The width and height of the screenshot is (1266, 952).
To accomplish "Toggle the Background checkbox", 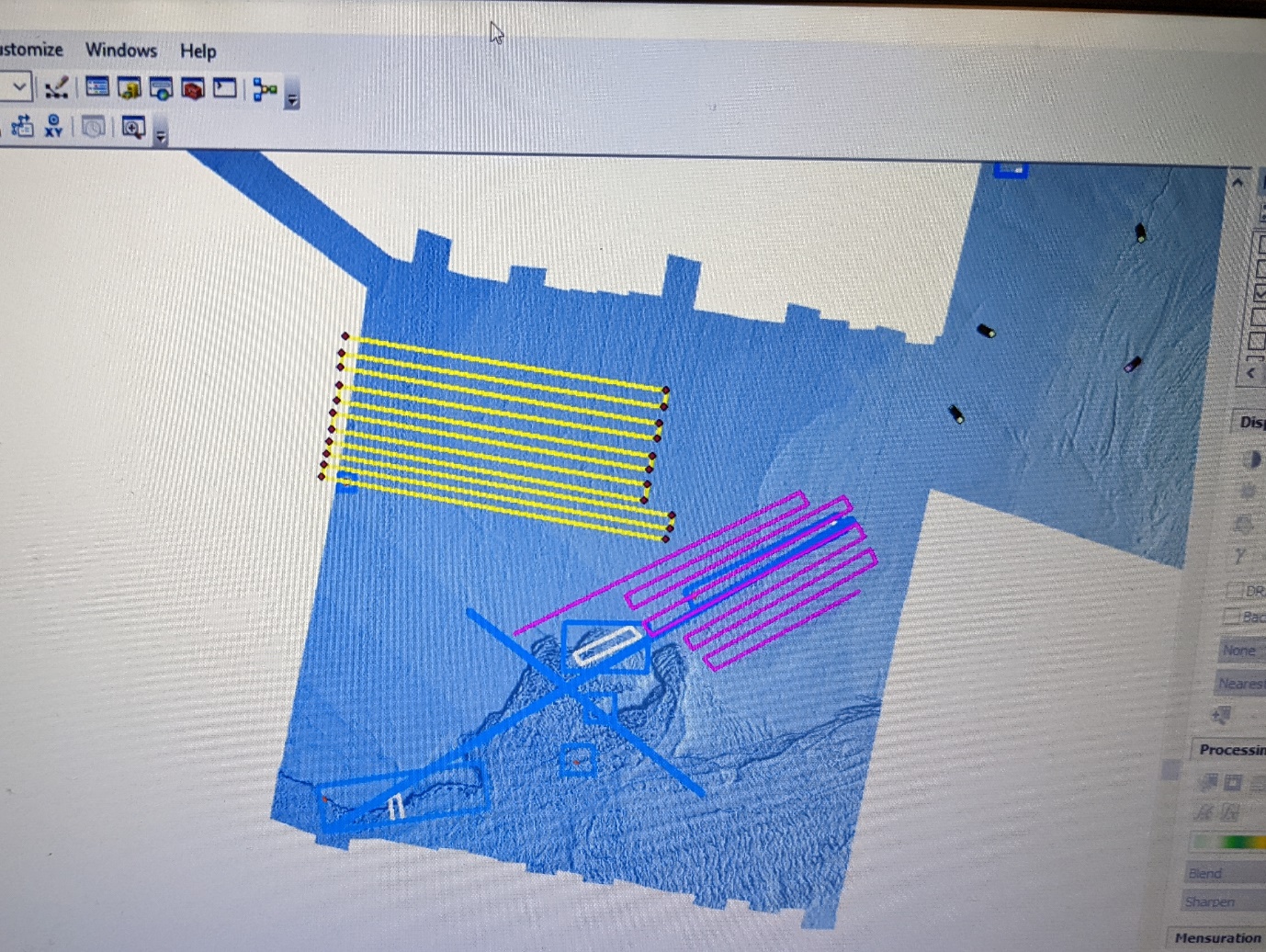I will click(x=1233, y=617).
